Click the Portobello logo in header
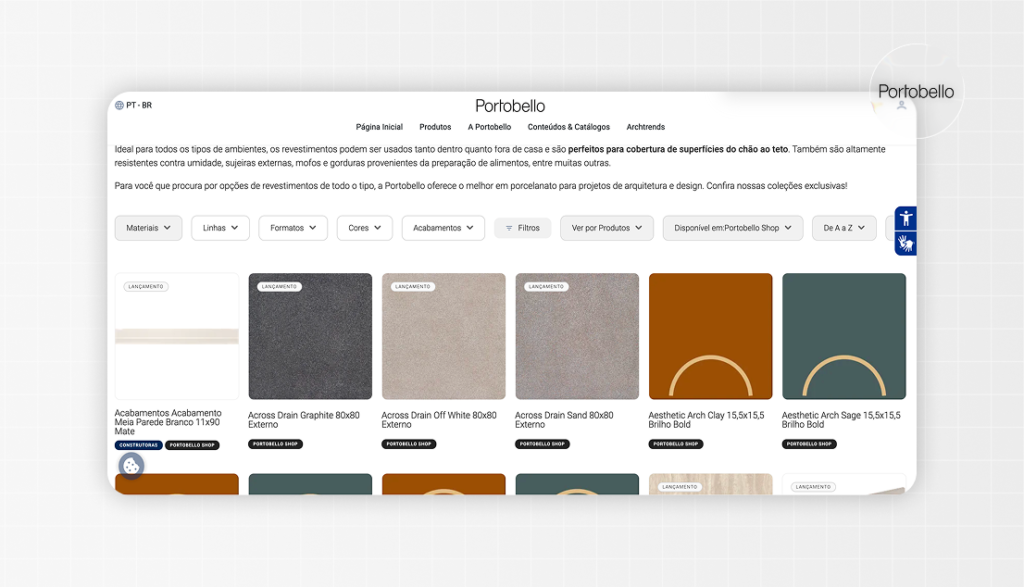Image resolution: width=1024 pixels, height=587 pixels. coord(510,106)
